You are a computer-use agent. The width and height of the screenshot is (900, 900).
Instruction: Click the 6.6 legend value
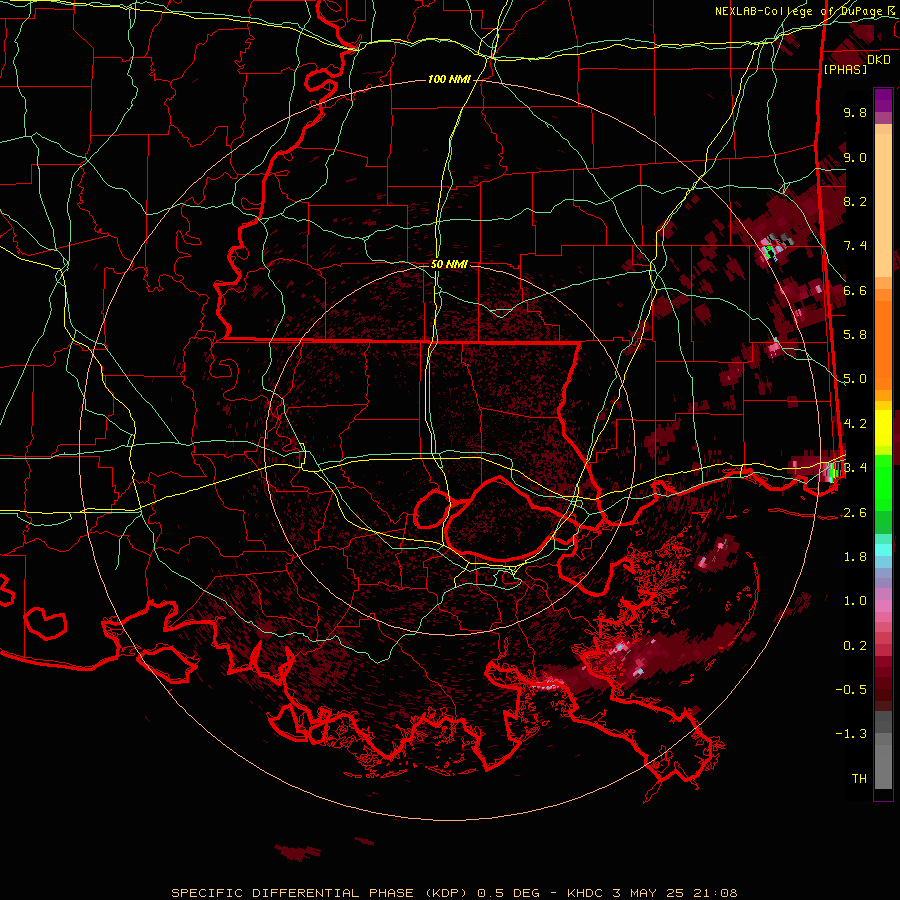pos(855,290)
